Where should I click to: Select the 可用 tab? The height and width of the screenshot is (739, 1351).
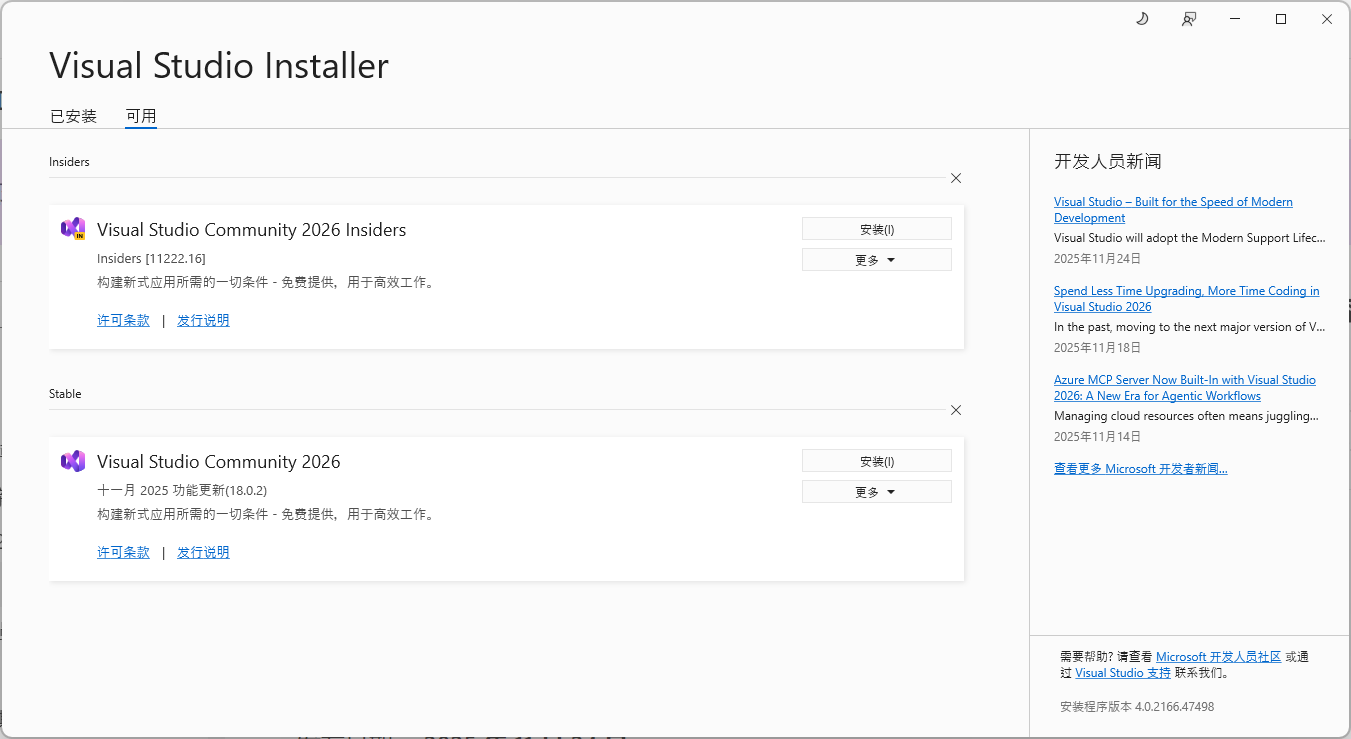141,116
